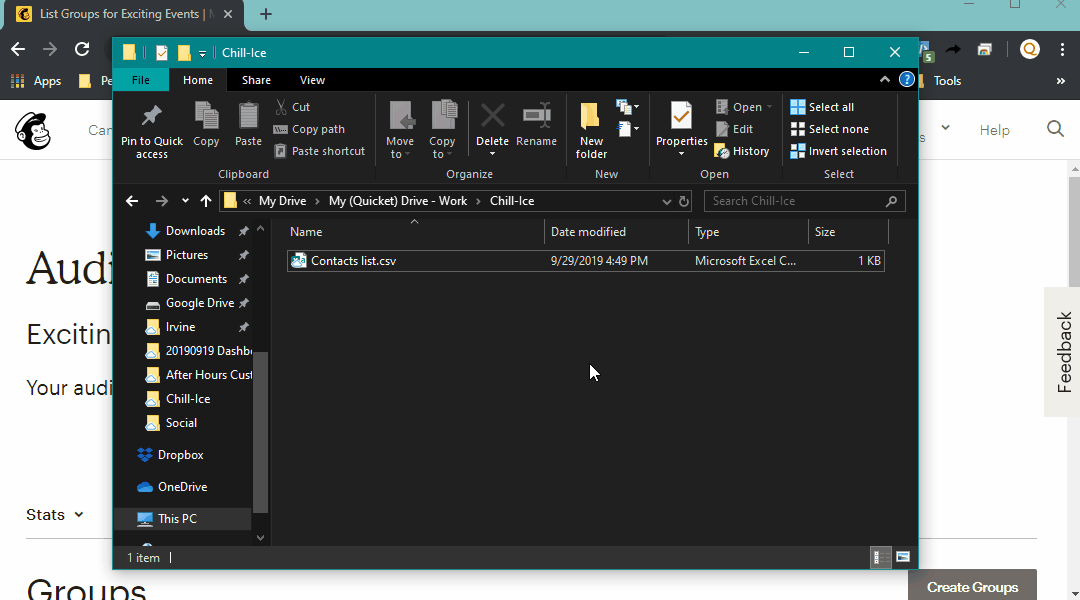Screen dimensions: 1080x600
Task: Expand the address bar history dropdown
Action: [666, 201]
